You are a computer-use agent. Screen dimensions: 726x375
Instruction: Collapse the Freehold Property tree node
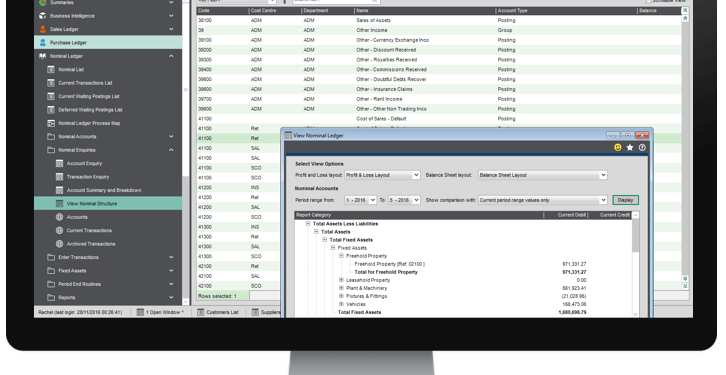(341, 256)
